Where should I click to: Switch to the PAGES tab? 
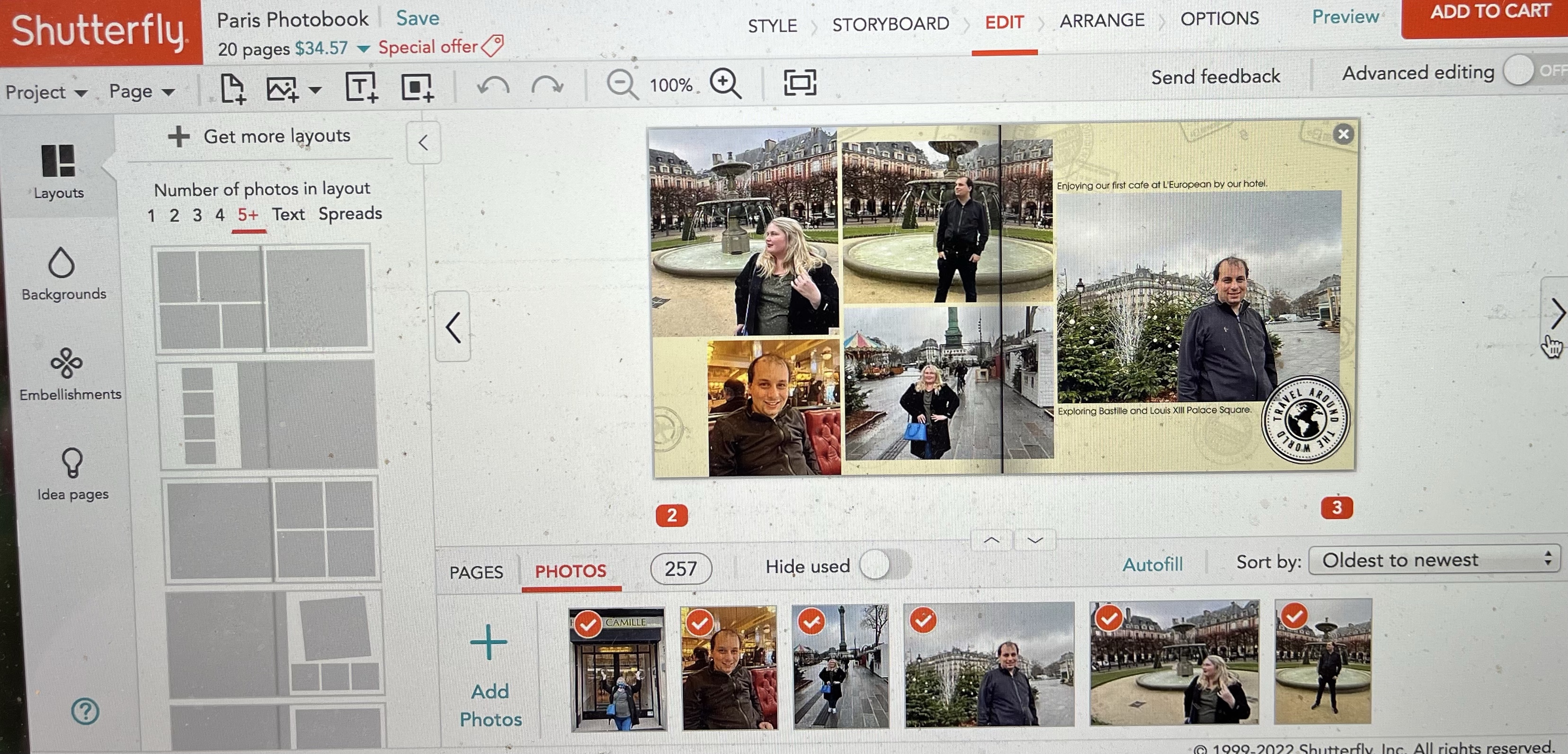click(476, 572)
